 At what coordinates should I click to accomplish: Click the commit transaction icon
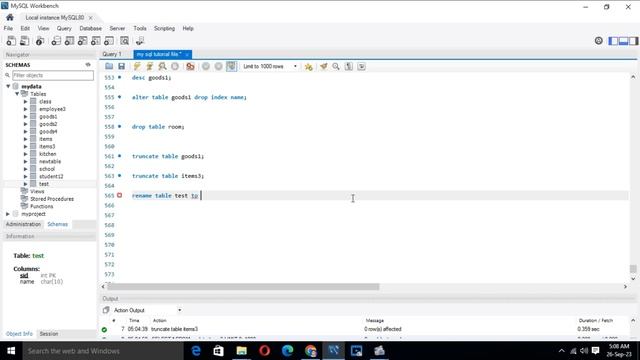click(206, 66)
